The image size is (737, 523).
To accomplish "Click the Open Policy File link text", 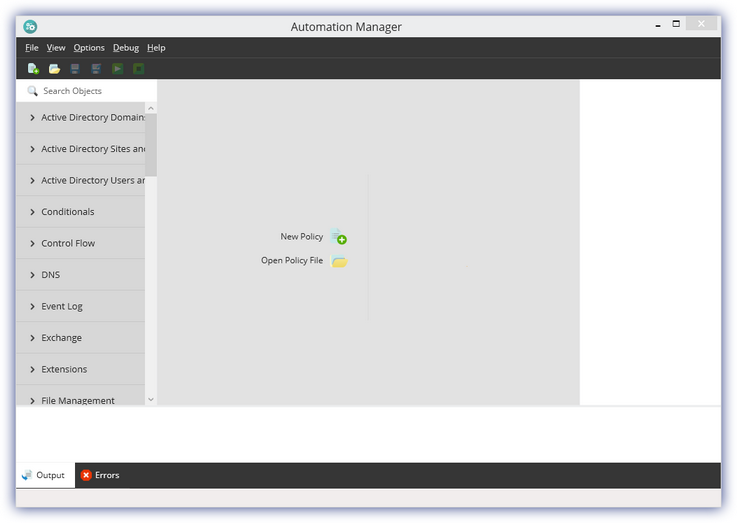I will click(292, 260).
